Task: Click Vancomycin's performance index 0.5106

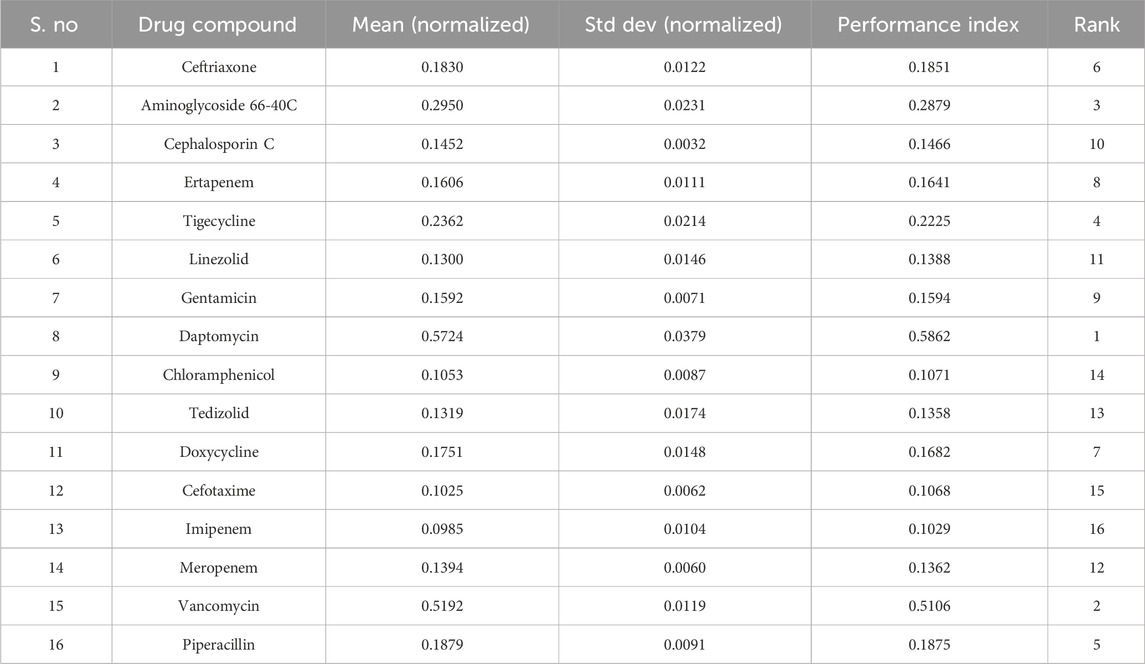Action: [x=929, y=606]
